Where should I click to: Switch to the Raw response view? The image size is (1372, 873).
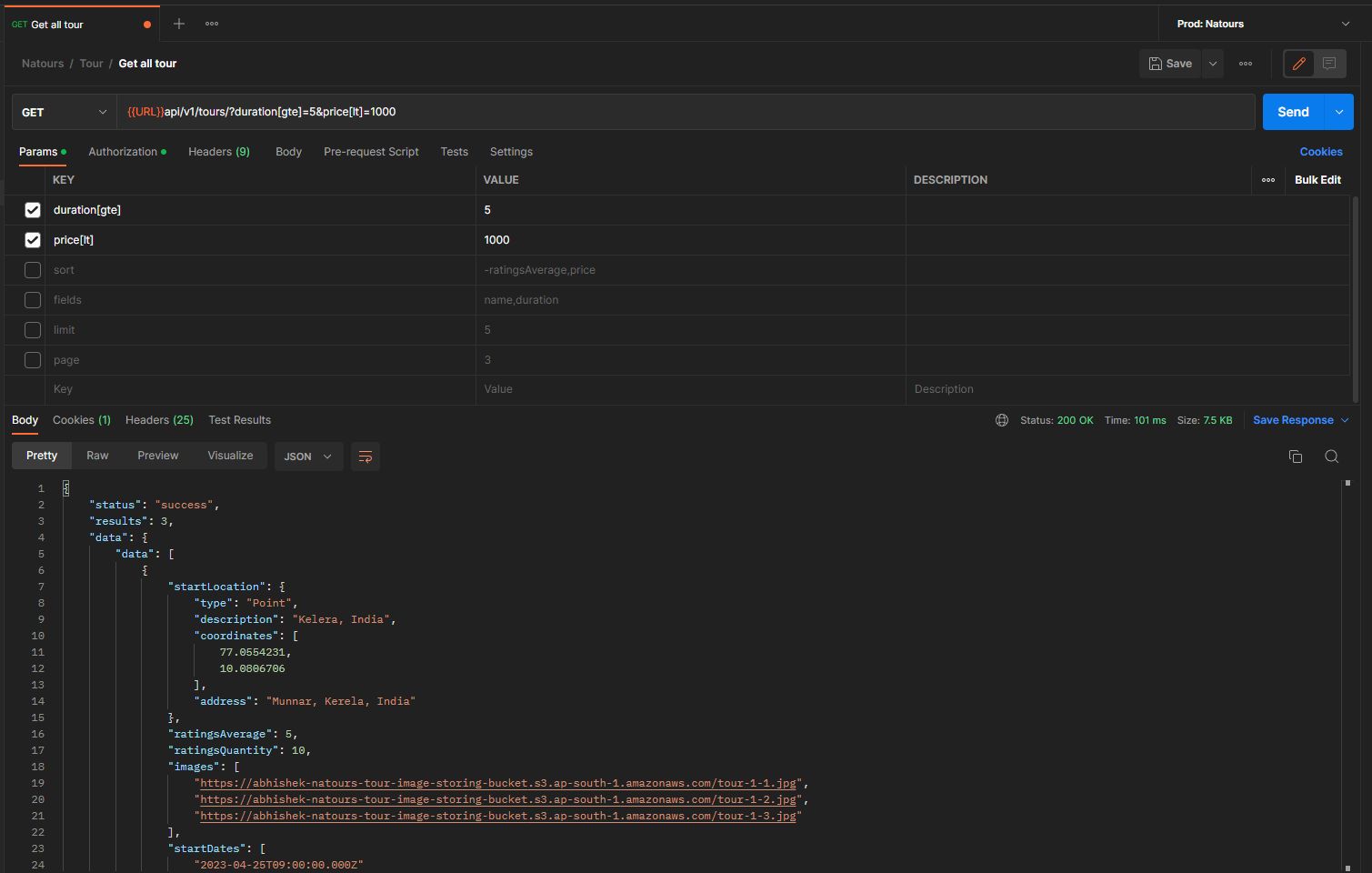coord(97,456)
